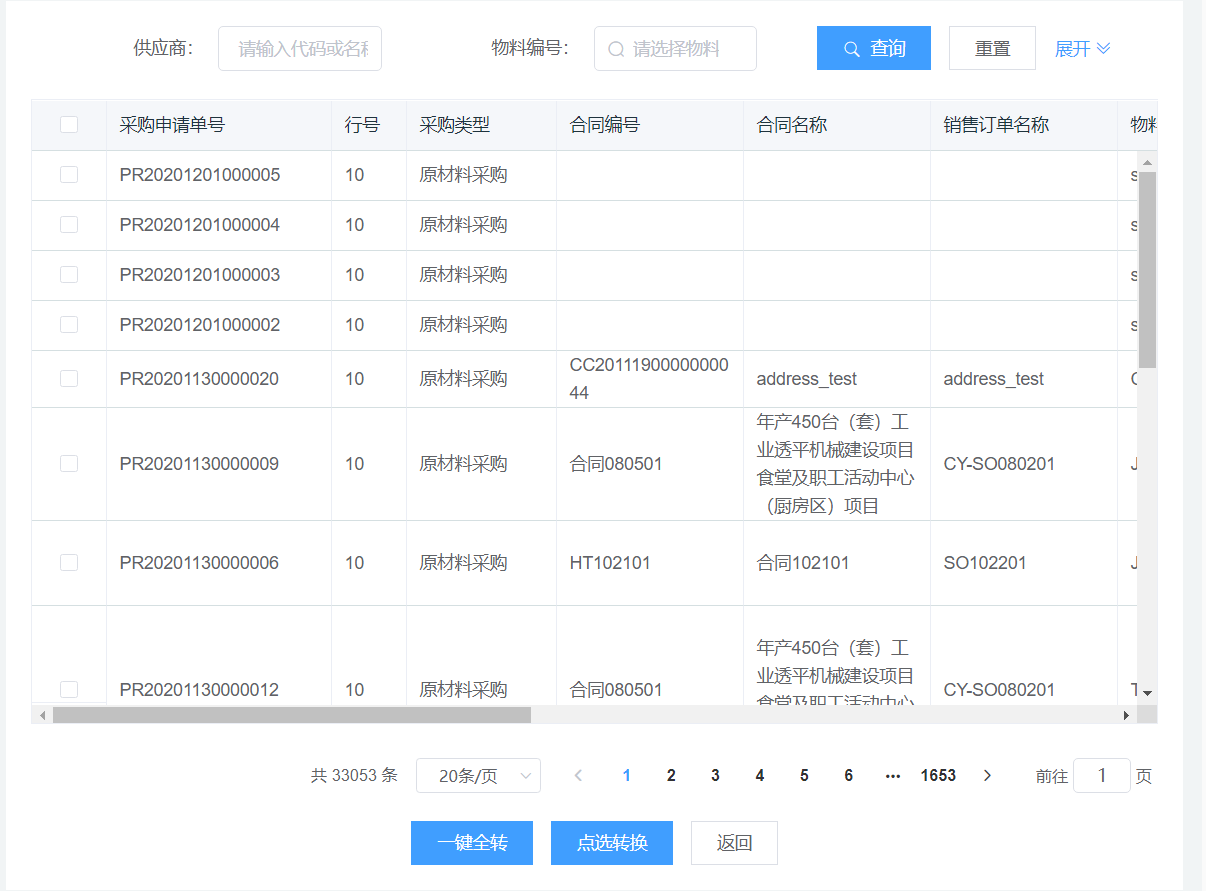
Task: Jump to last page 1653
Action: [938, 776]
